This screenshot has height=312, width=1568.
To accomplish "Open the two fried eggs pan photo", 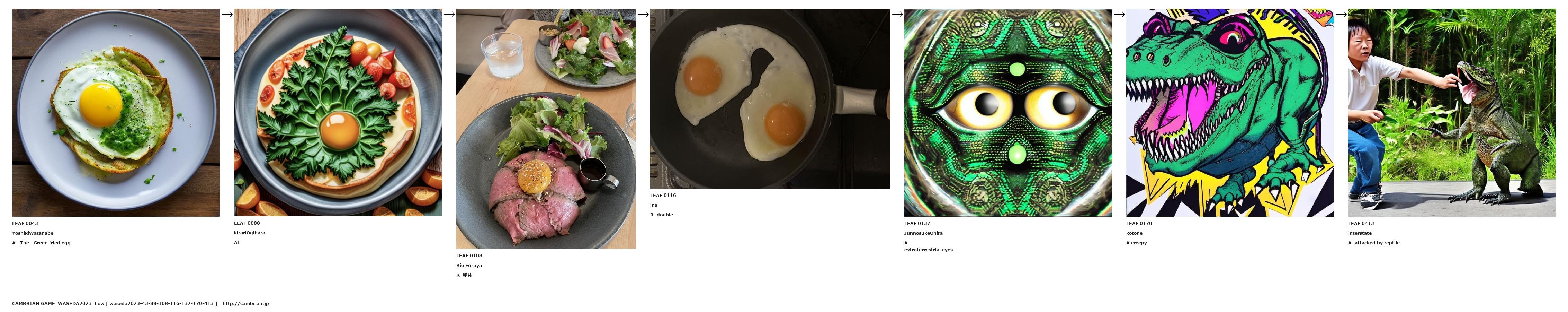I will click(x=770, y=99).
